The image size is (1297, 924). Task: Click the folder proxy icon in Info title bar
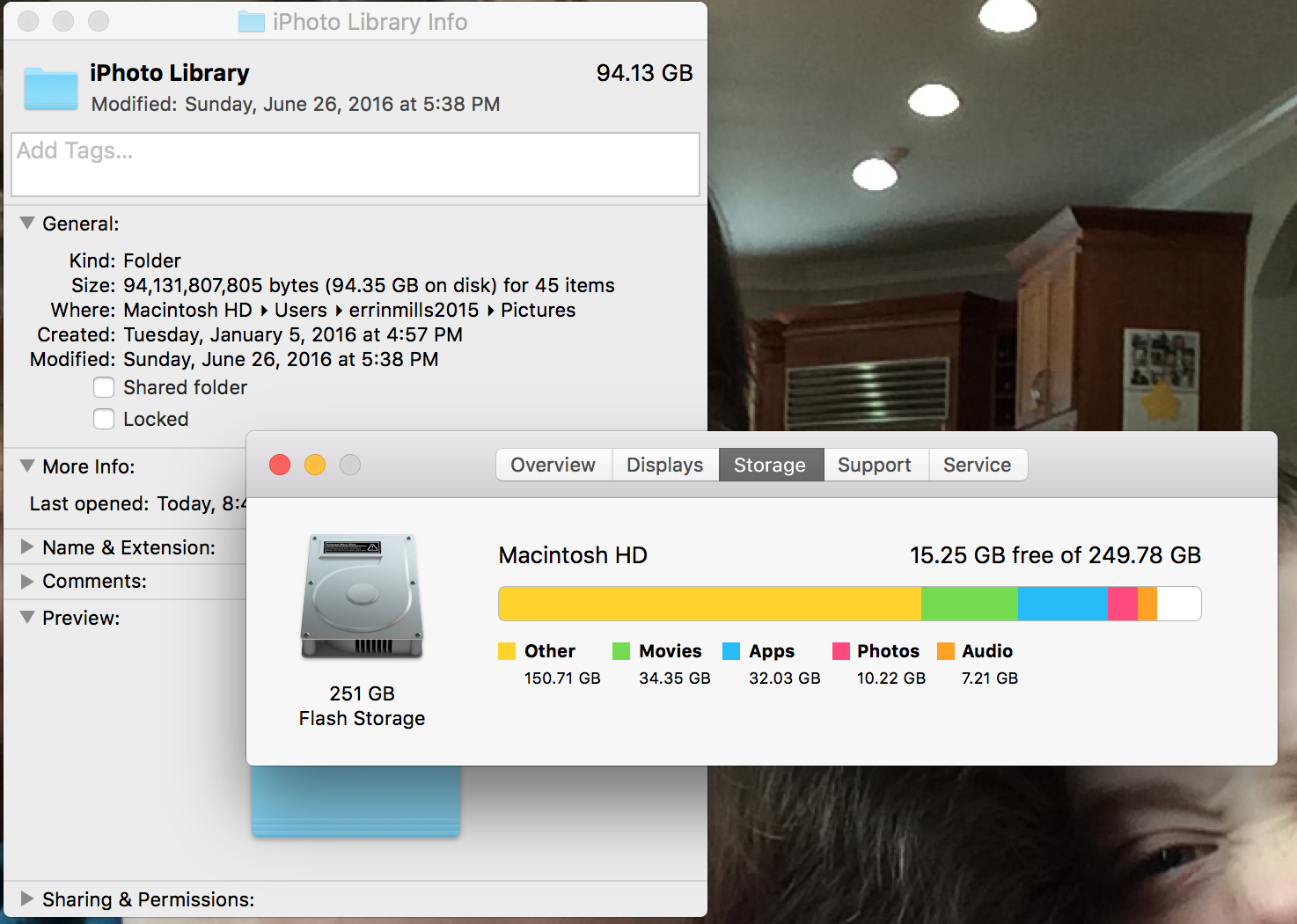point(252,22)
